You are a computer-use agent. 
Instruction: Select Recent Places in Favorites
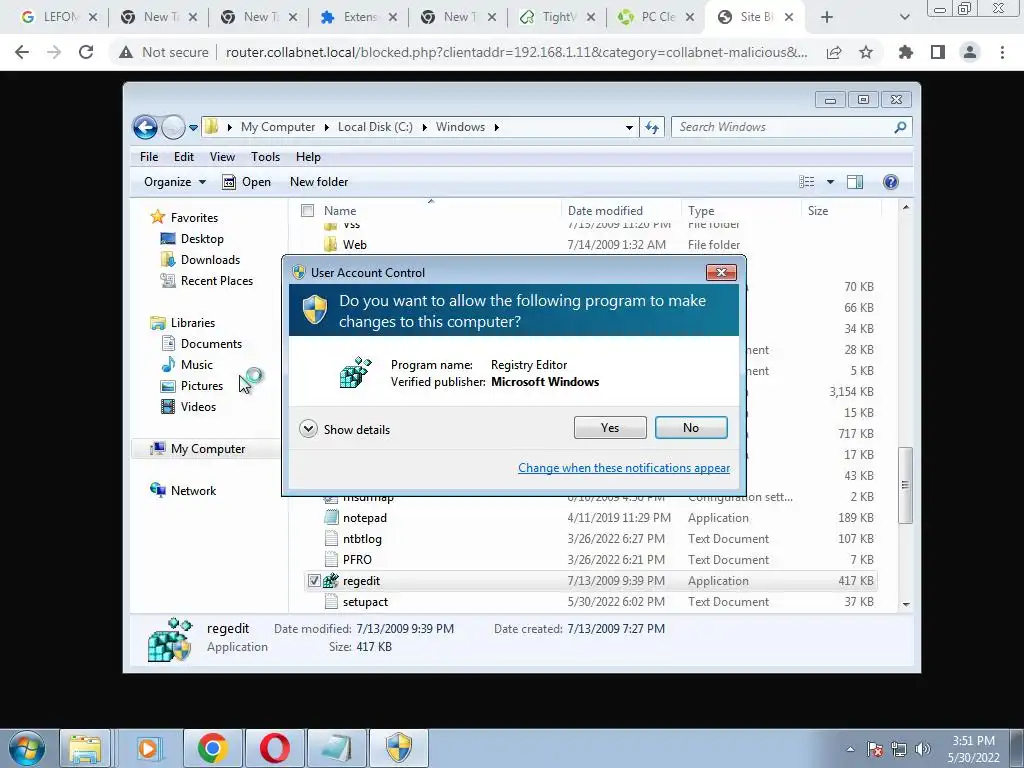[206, 280]
